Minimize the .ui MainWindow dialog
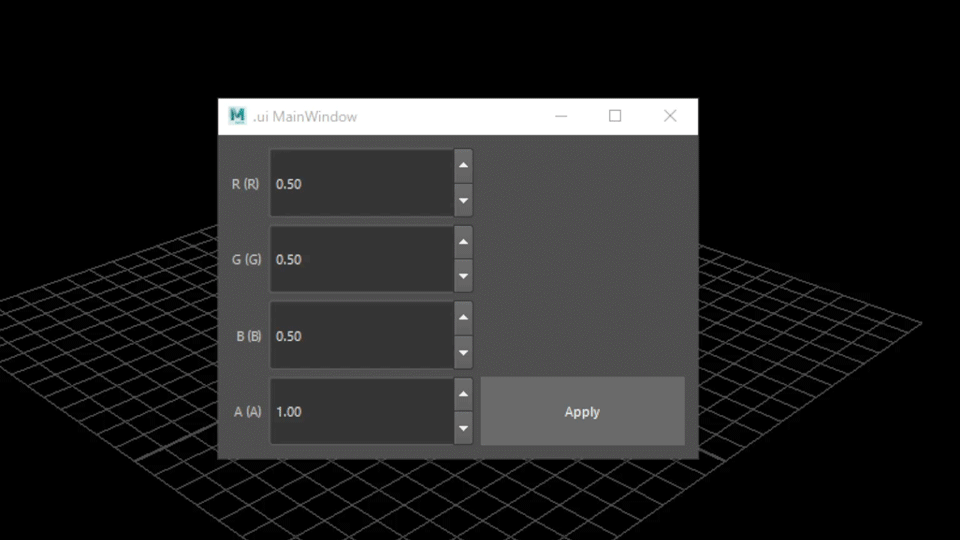The image size is (960, 540). click(x=561, y=116)
